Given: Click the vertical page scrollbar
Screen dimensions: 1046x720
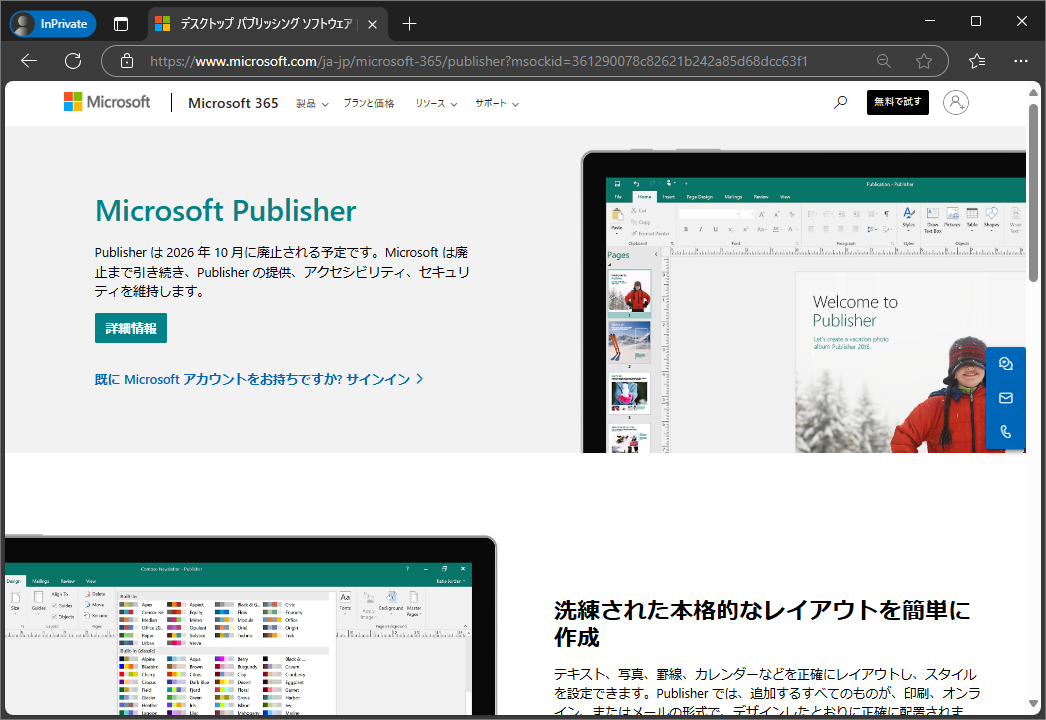Looking at the screenshot, I should pos(1033,192).
